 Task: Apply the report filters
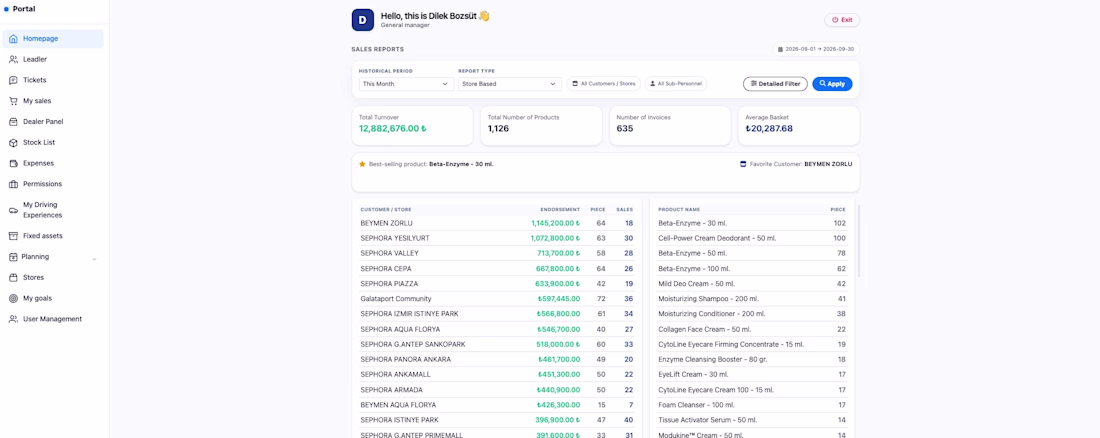pyautogui.click(x=832, y=84)
